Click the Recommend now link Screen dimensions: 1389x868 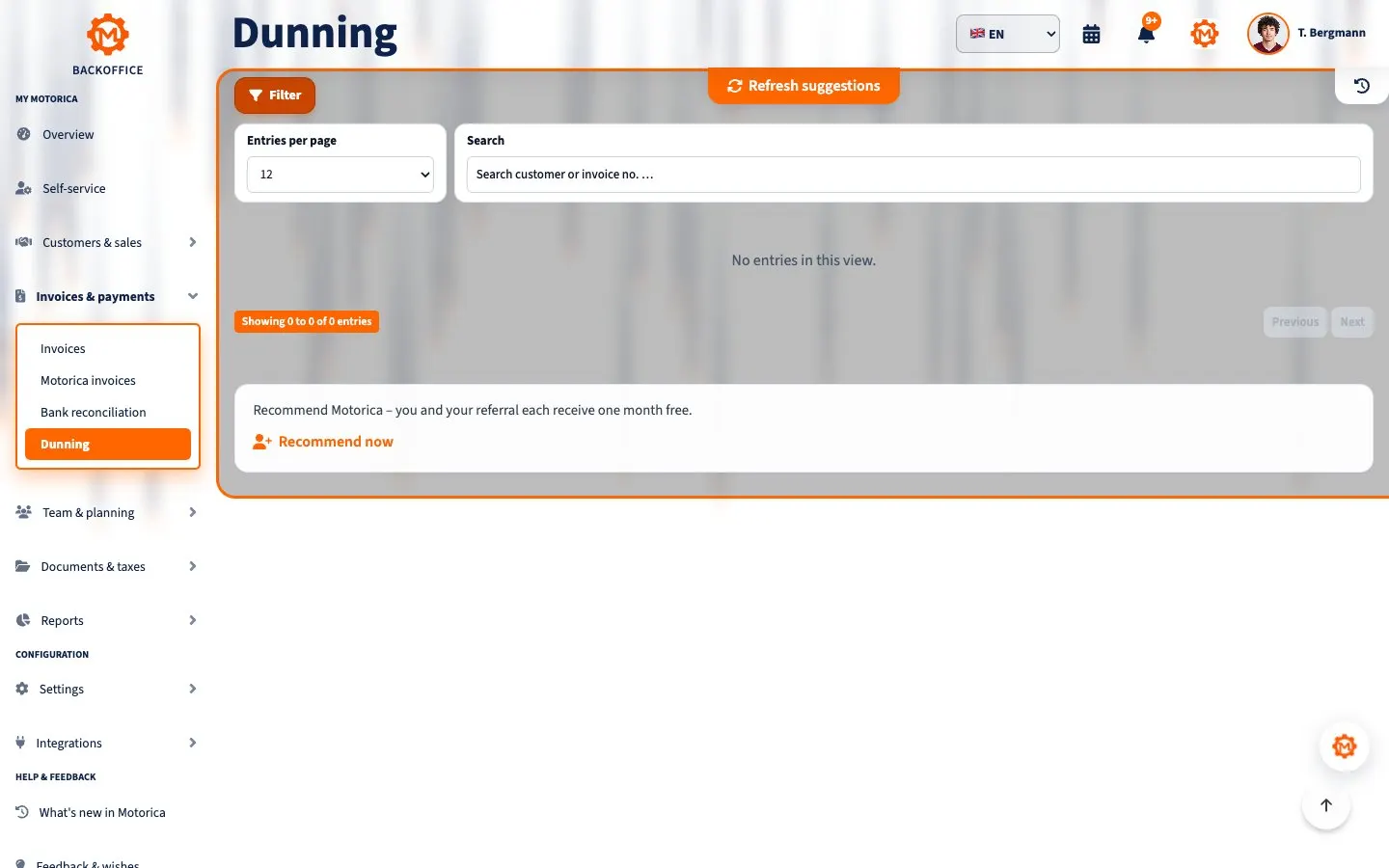[323, 442]
